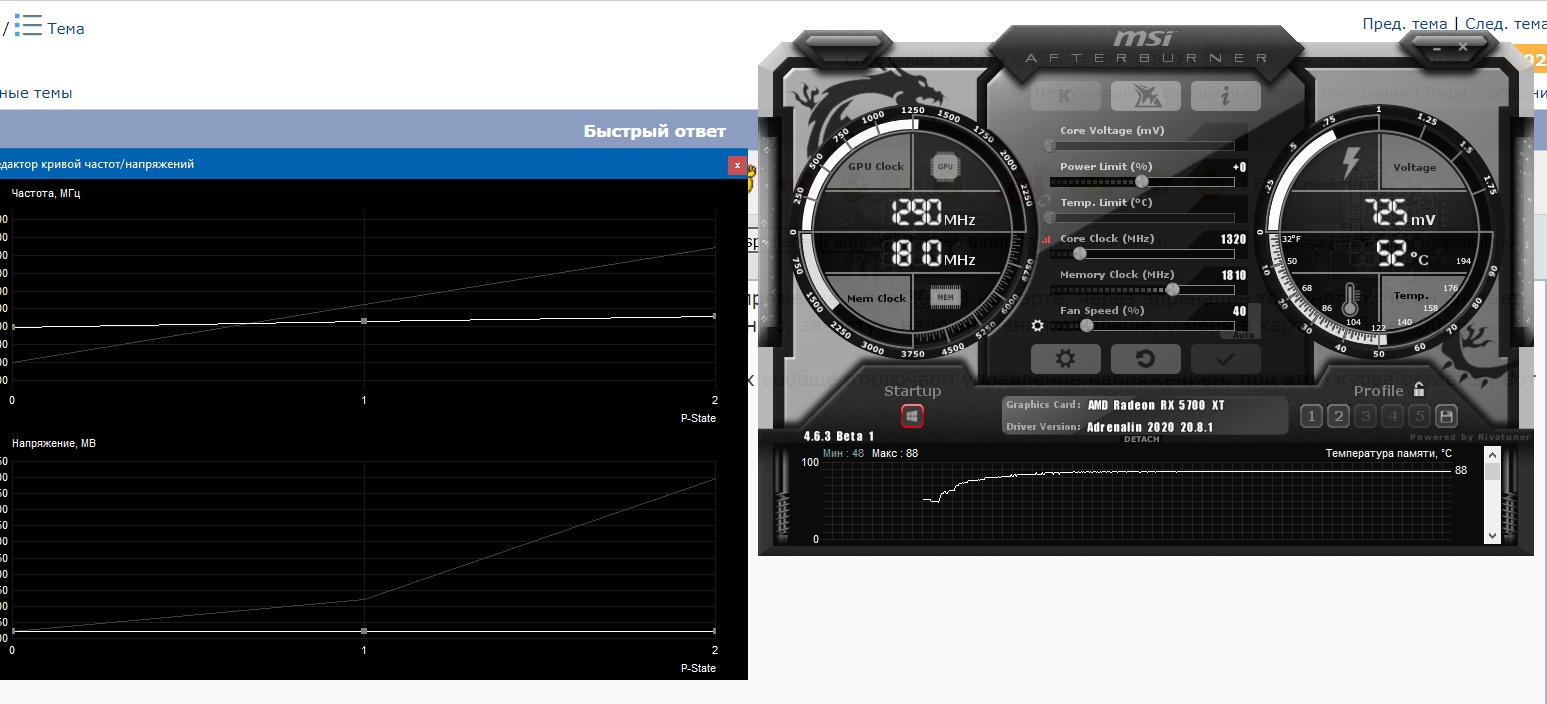Toggle the fan speed Auto button
The height and width of the screenshot is (704, 1547).
(x=1243, y=335)
